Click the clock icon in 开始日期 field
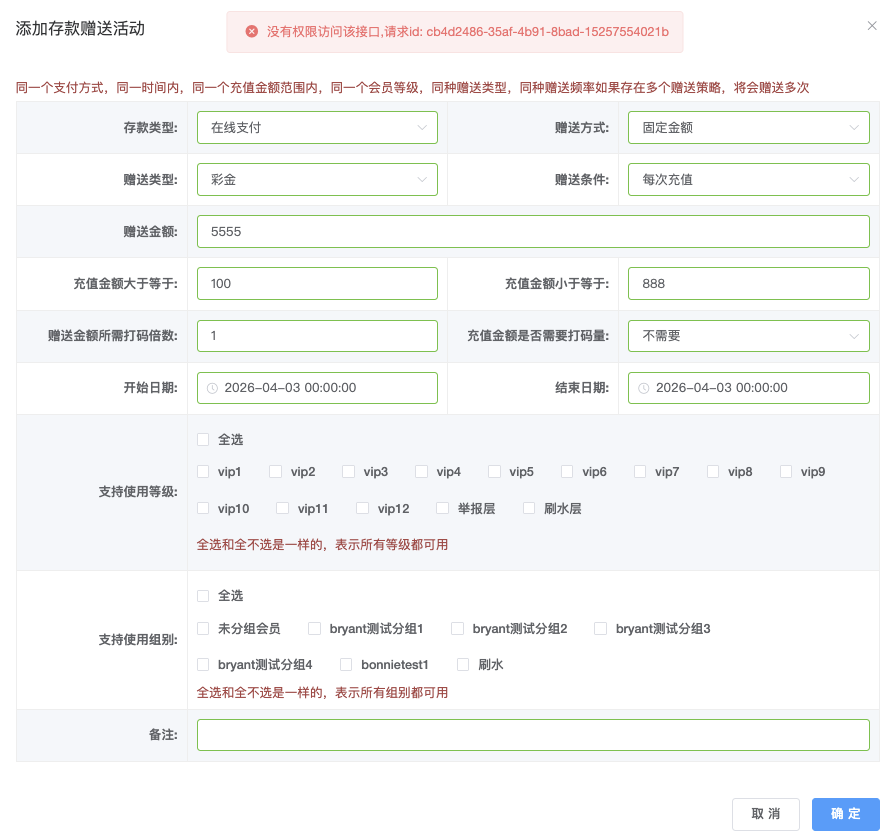 pyautogui.click(x=212, y=388)
